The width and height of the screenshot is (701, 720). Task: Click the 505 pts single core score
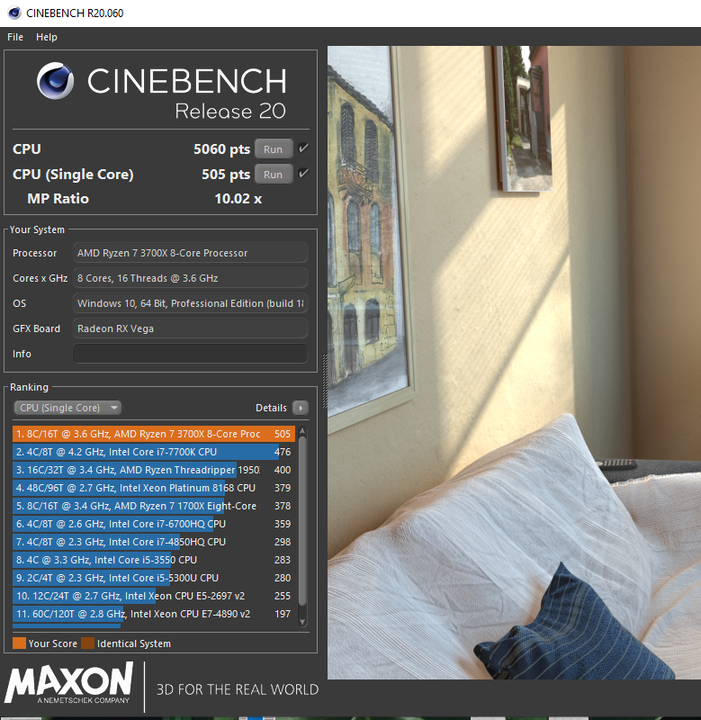[226, 174]
